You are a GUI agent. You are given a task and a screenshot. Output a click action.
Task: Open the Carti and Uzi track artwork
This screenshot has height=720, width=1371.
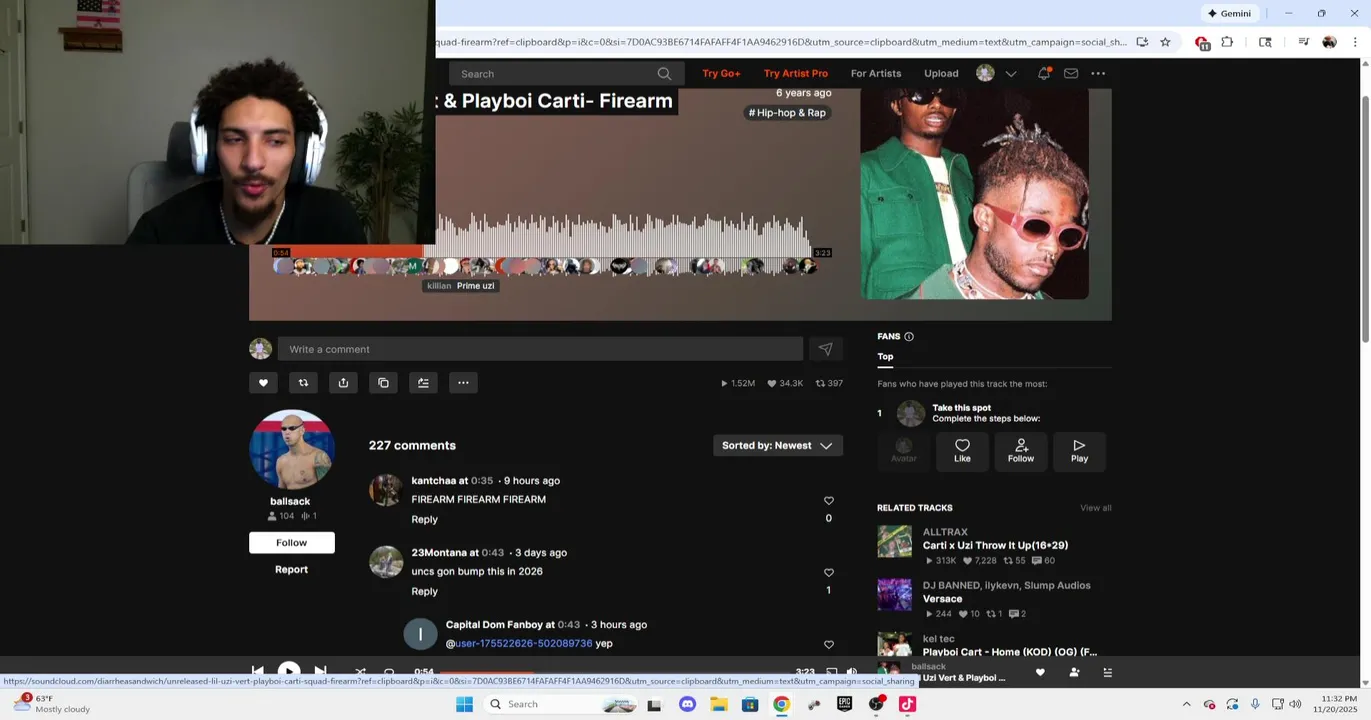(975, 194)
